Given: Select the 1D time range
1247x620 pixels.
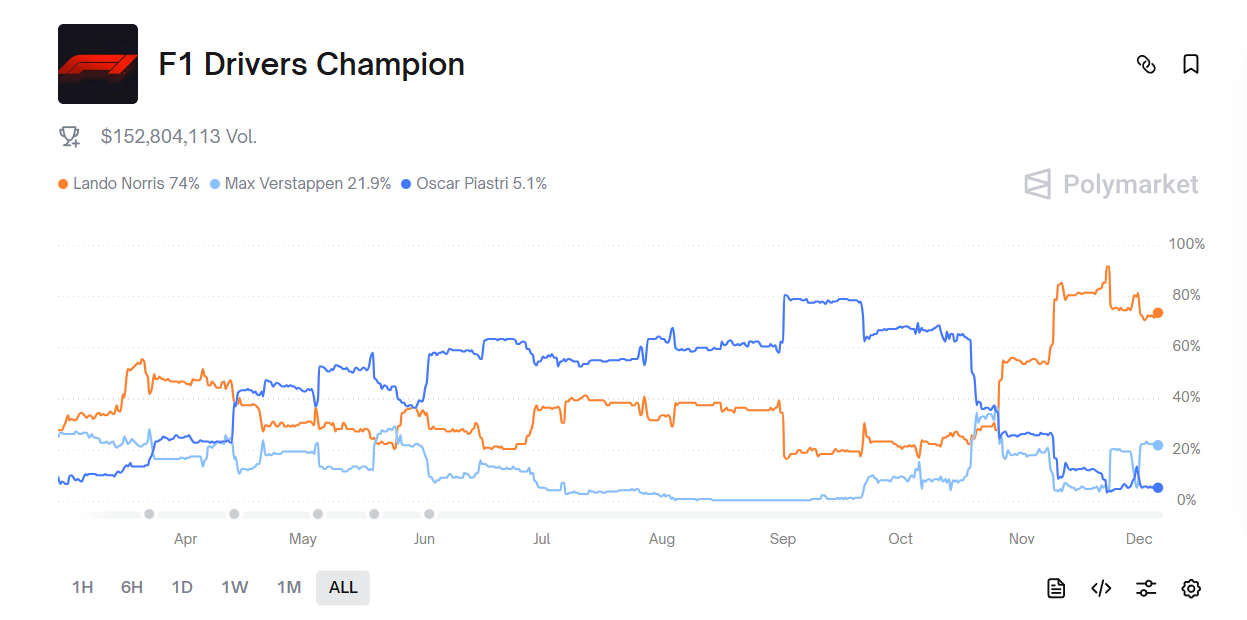Looking at the screenshot, I should 182,588.
